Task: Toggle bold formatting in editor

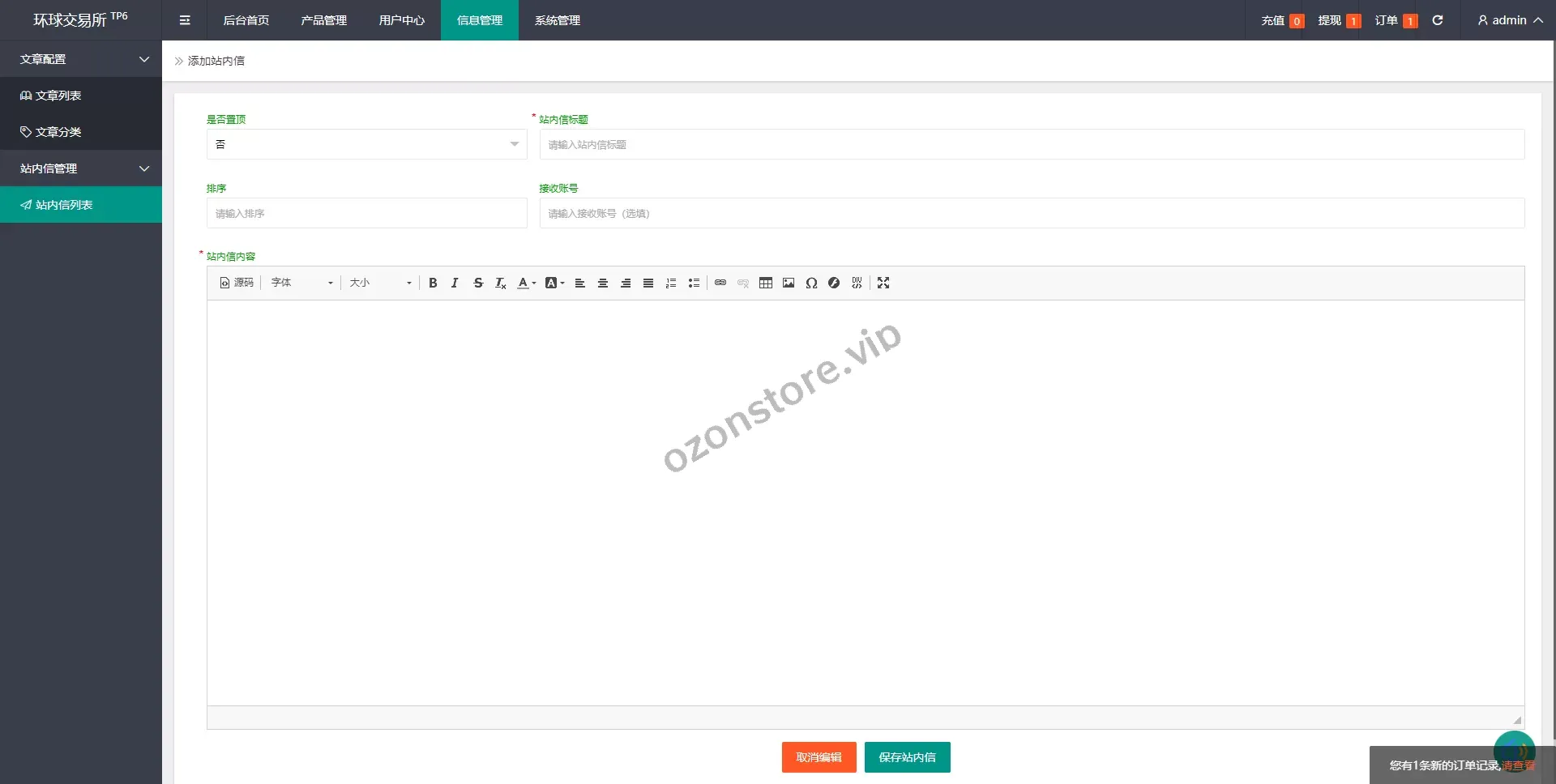Action: click(x=433, y=283)
